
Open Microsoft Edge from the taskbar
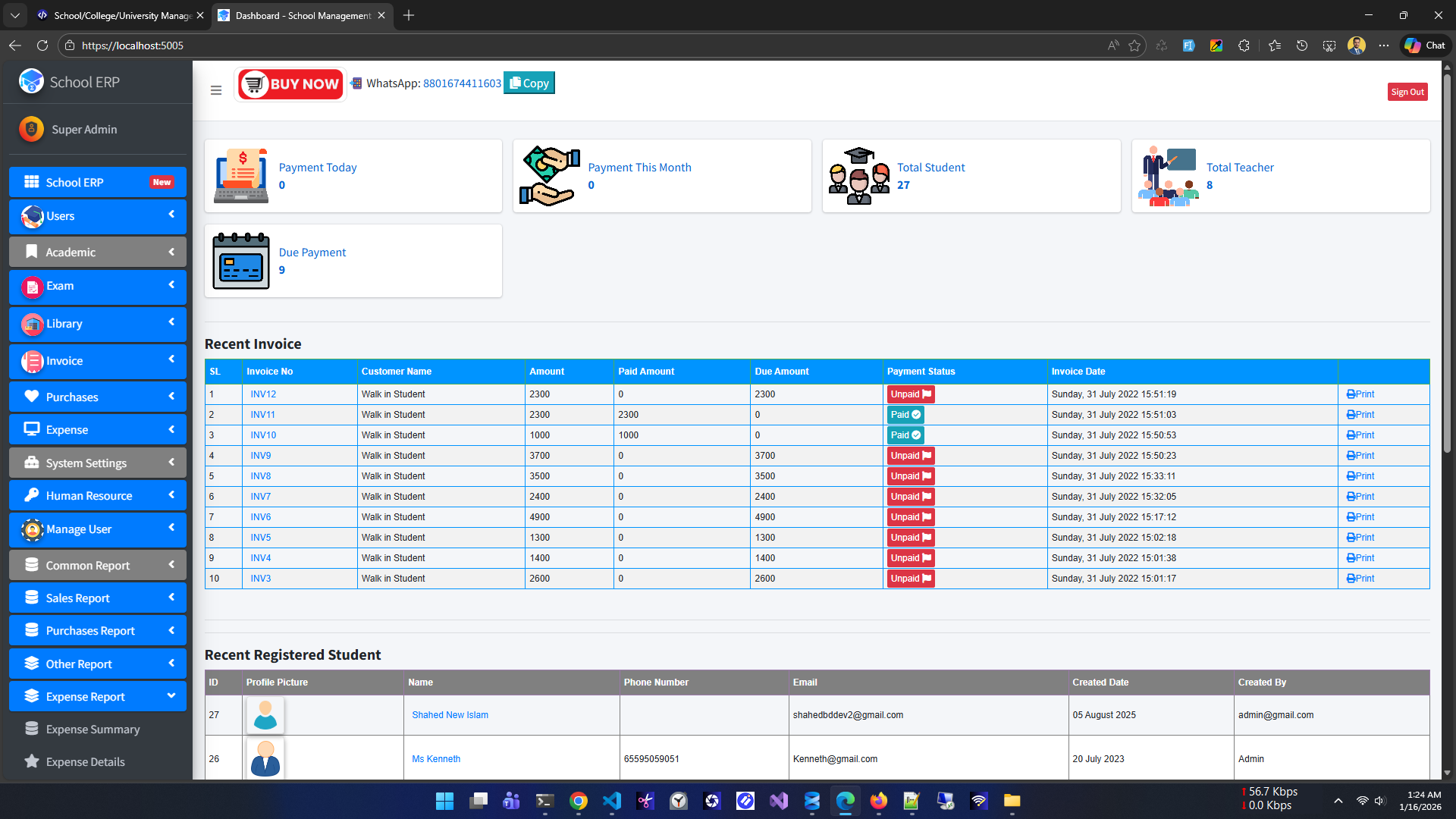click(x=846, y=801)
